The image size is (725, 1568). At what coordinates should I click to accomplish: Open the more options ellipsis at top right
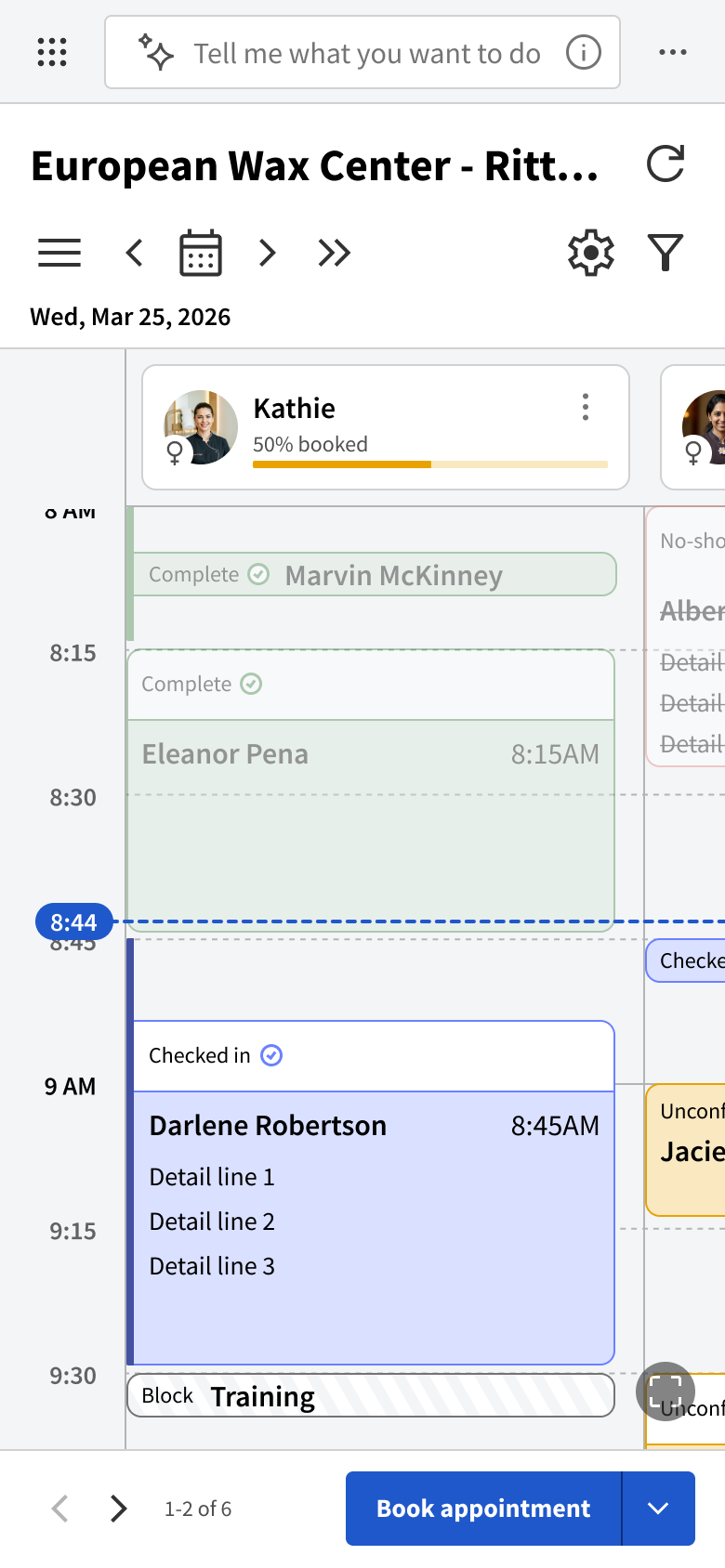coord(673,52)
